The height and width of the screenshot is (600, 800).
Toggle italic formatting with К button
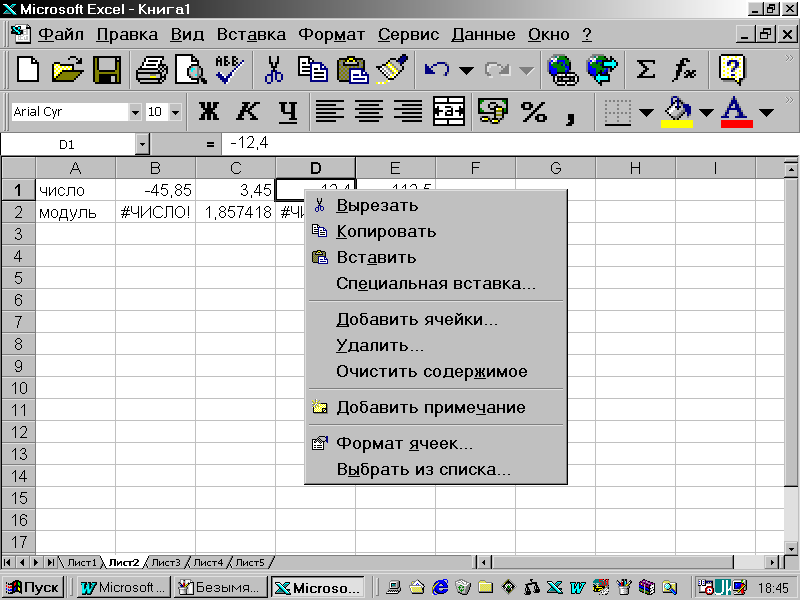pos(248,112)
